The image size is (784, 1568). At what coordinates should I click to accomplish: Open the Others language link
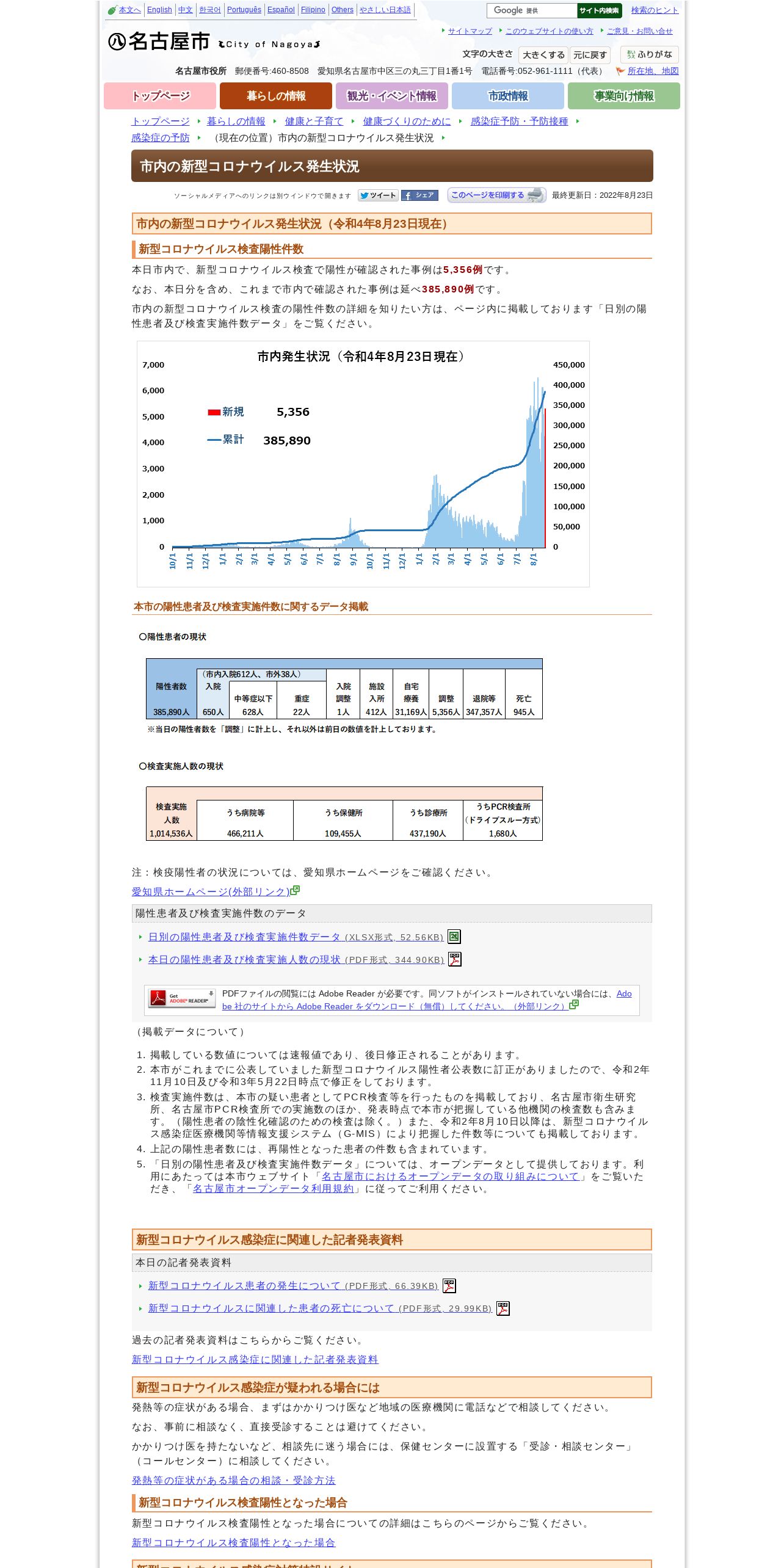[x=343, y=10]
